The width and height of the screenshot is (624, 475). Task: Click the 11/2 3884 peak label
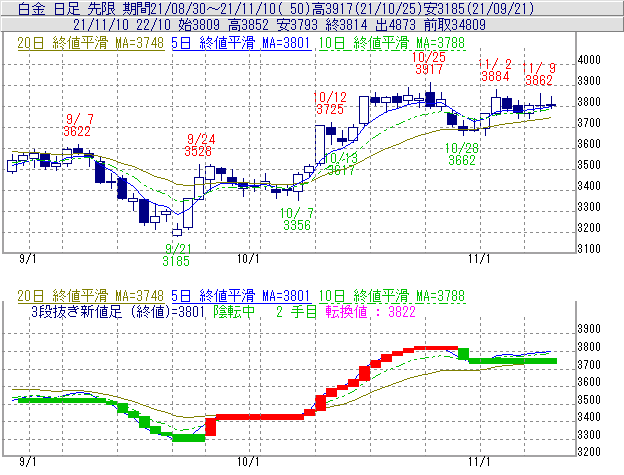click(495, 70)
